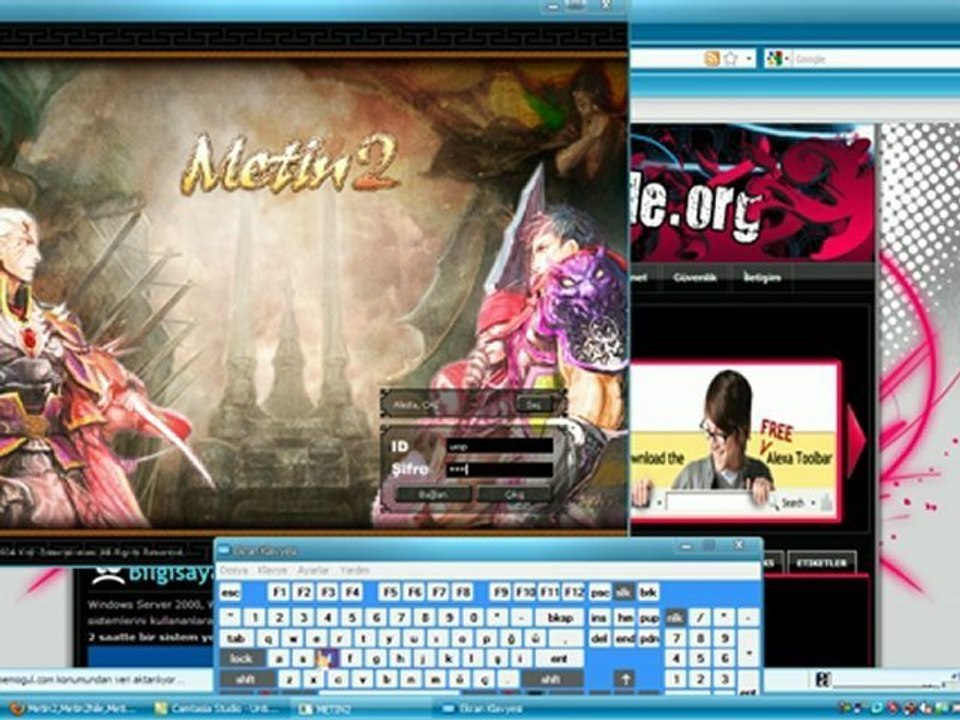Click the q key on on-screen keyboard
The width and height of the screenshot is (960, 720).
(269, 639)
